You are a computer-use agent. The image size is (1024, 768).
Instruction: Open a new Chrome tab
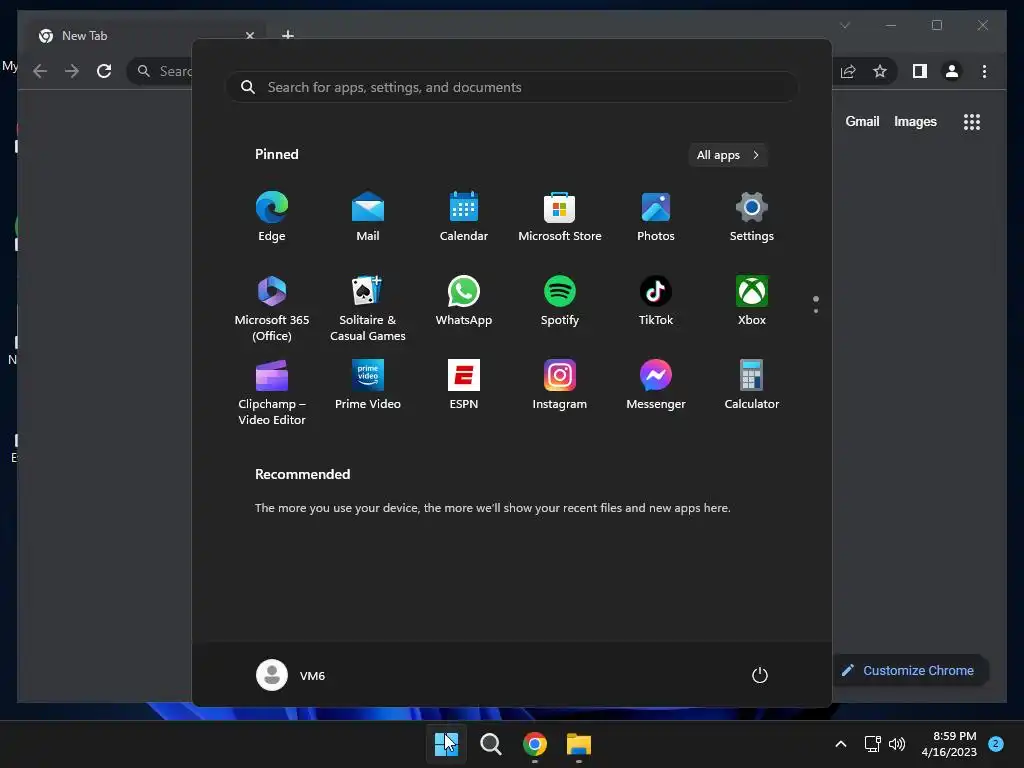pos(288,34)
